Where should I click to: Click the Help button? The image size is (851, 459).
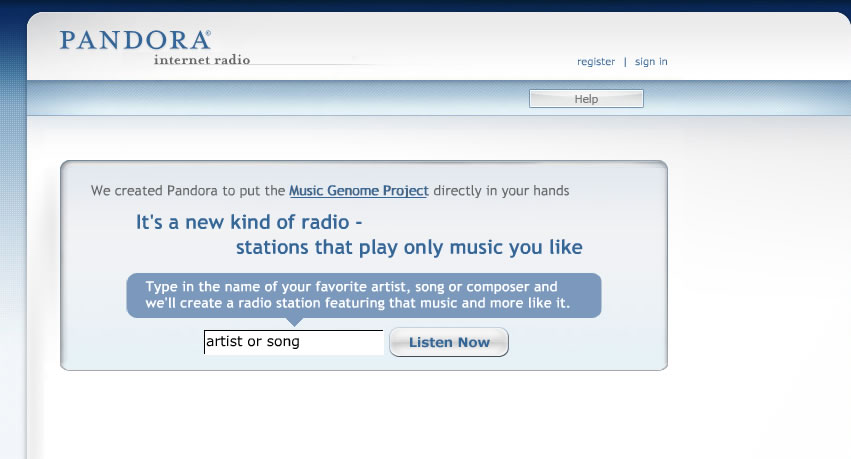coord(586,99)
